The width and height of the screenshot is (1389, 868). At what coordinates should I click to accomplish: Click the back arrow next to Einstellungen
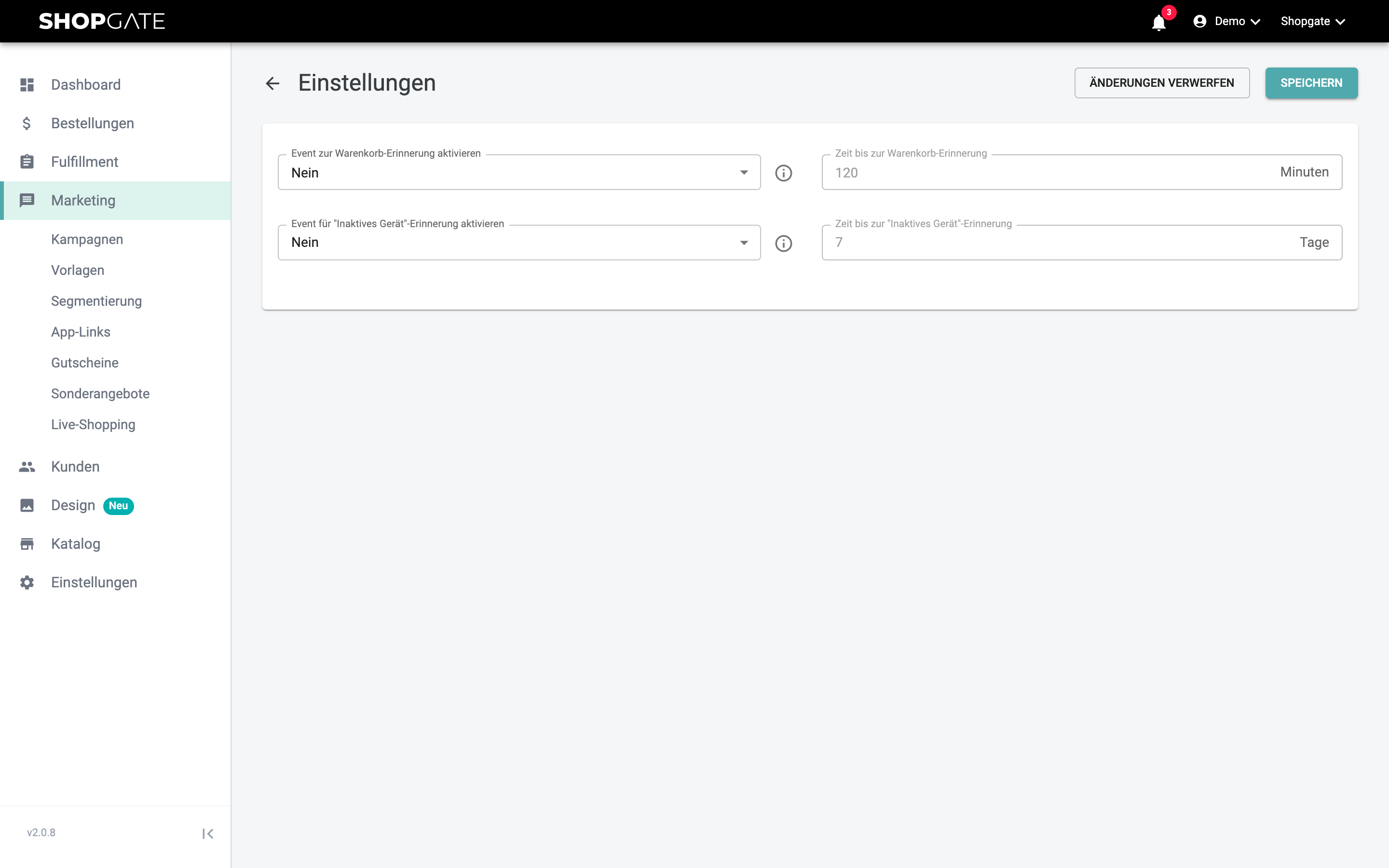point(272,83)
